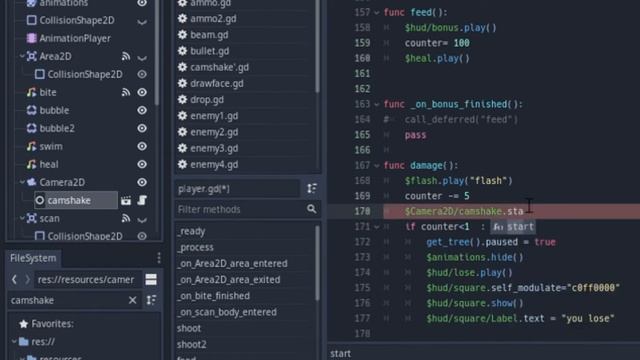Open the script attached to camshake
Image resolution: width=640 pixels, height=360 pixels.
pos(142,200)
